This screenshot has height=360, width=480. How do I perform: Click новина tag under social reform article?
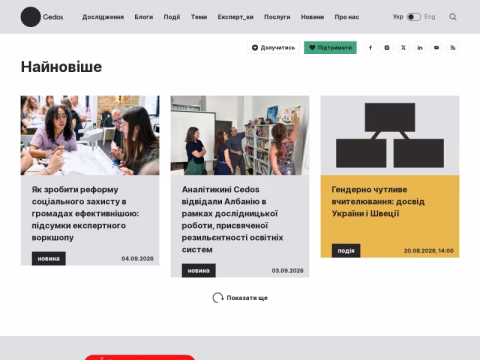49,259
